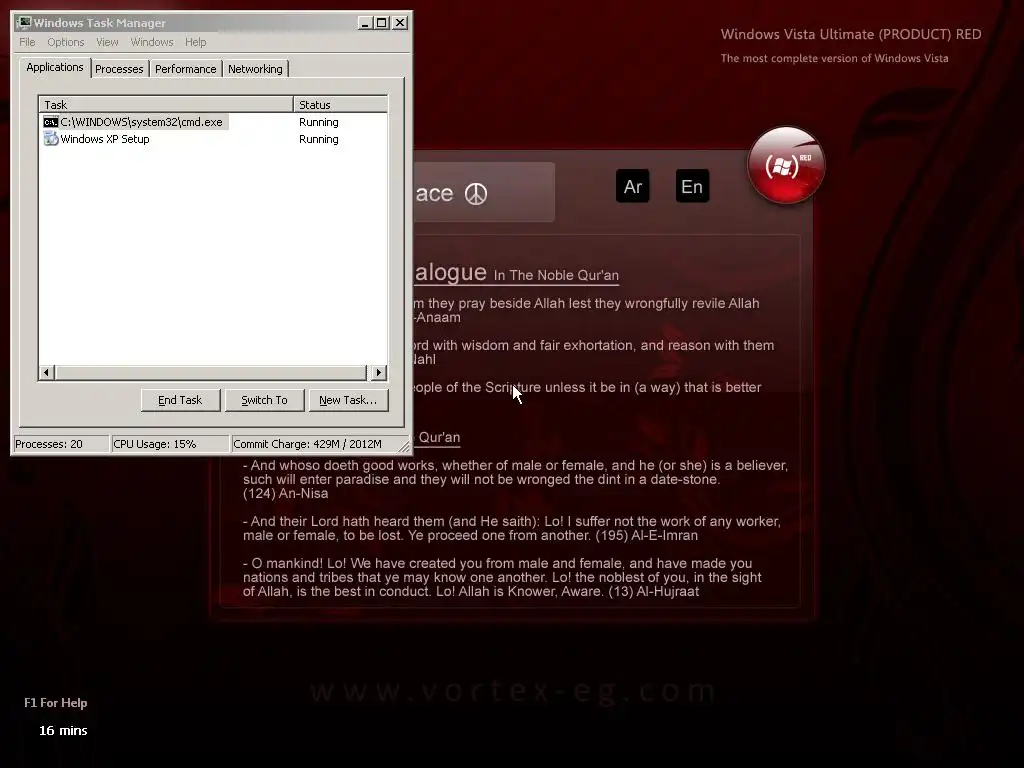Click the 'And their Lord hath heard them' verse

[511, 528]
